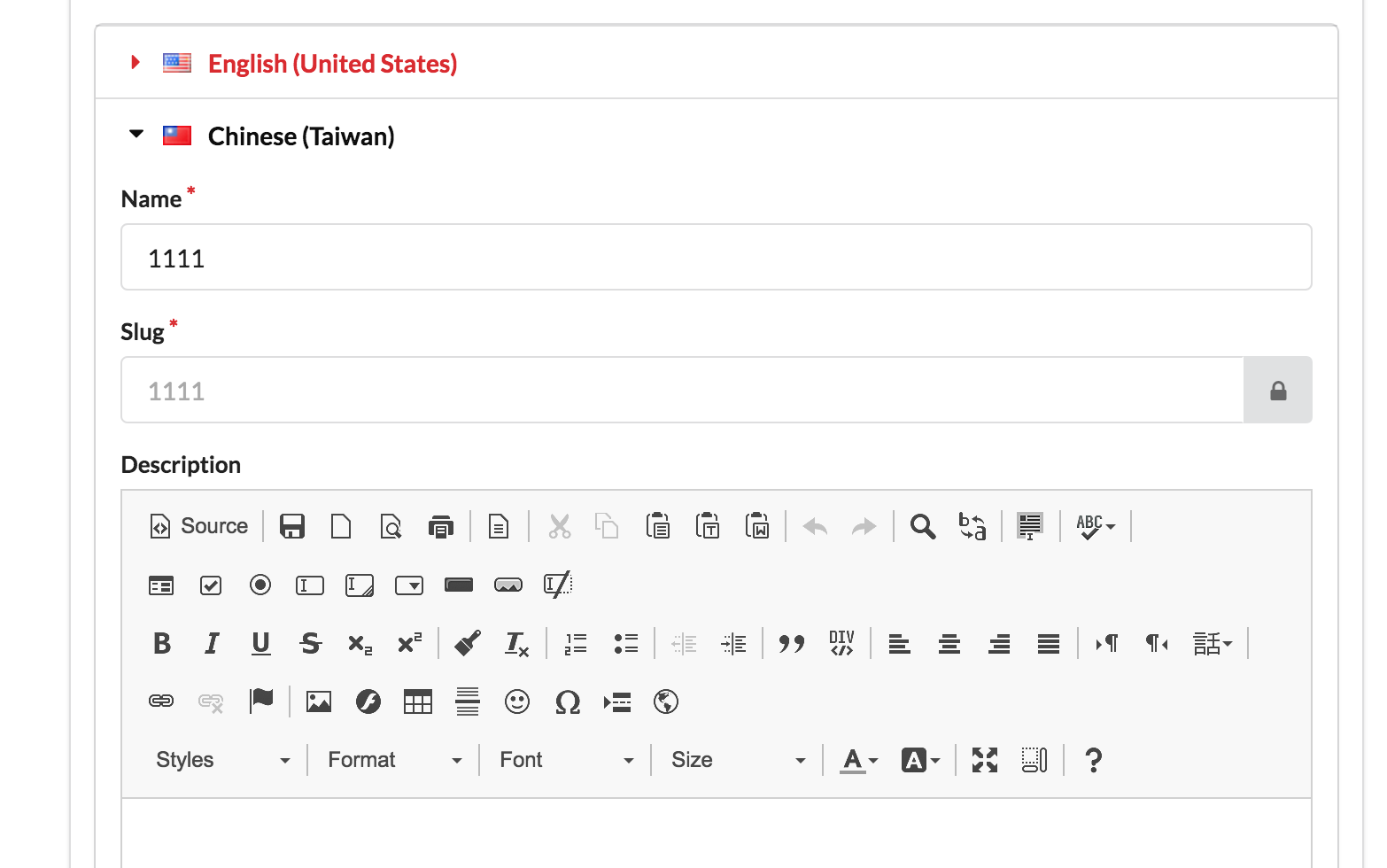Open the Background Color picker
Screen dimensions: 1387x868
click(x=921, y=760)
